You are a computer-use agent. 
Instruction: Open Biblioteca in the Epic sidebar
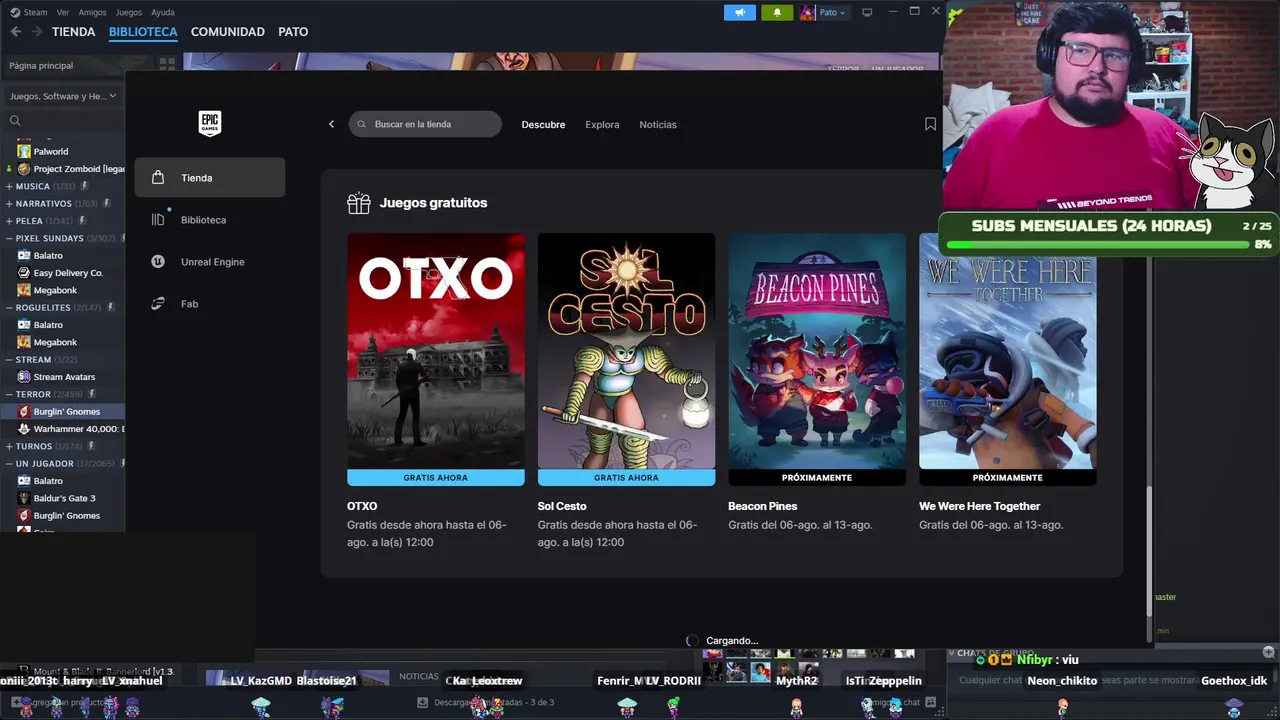[x=210, y=220]
